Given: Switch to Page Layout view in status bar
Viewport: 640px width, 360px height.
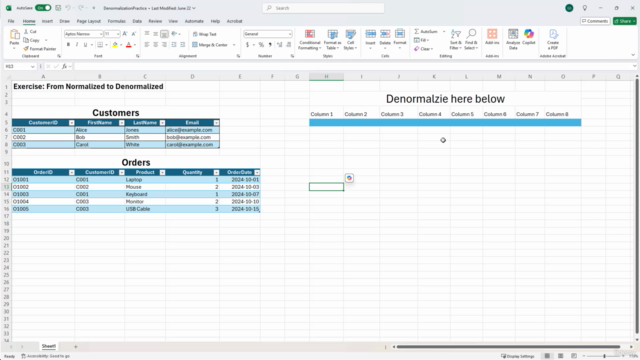Looking at the screenshot, I should click(560, 356).
